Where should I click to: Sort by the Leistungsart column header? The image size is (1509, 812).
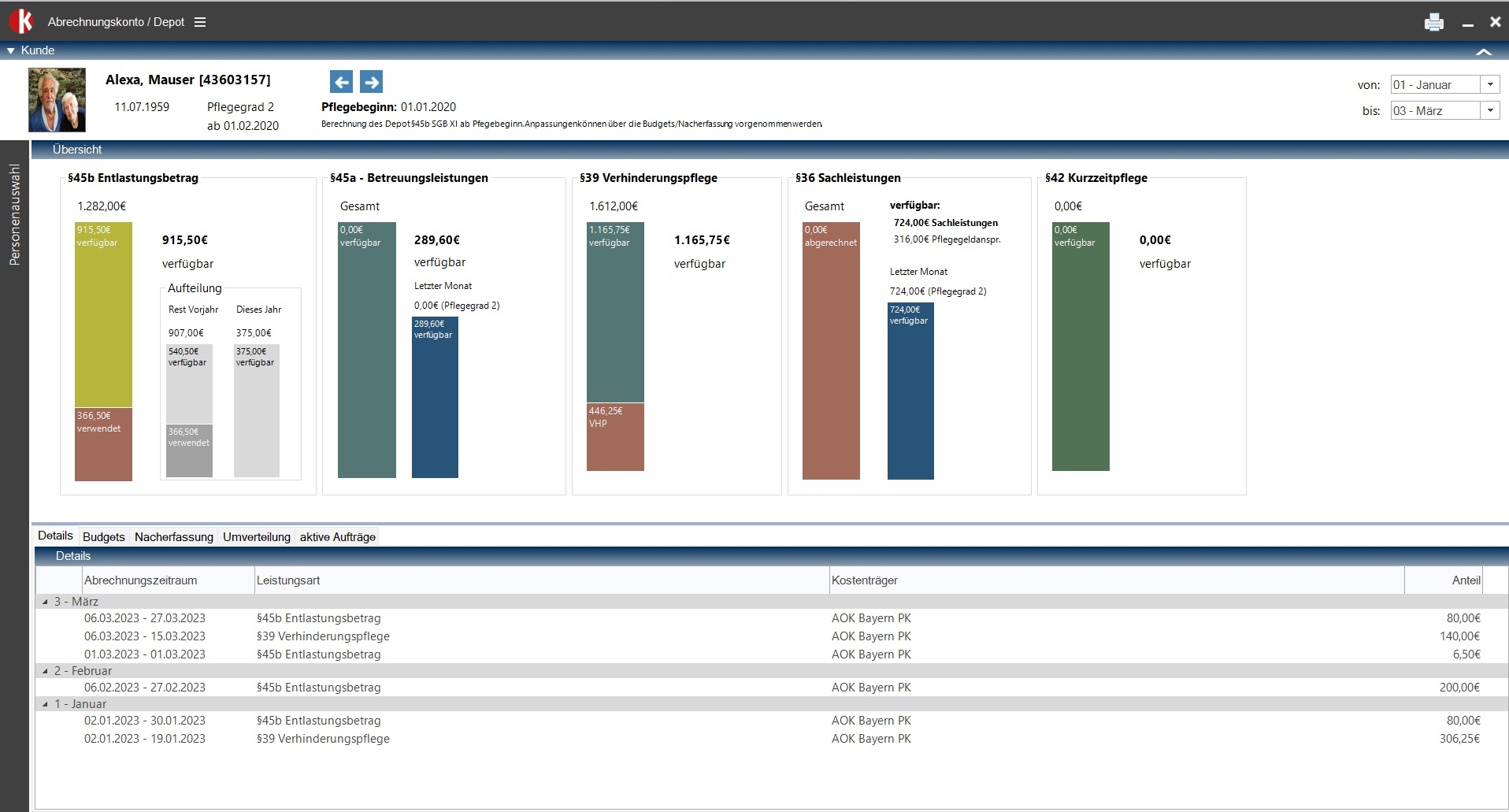click(x=542, y=580)
